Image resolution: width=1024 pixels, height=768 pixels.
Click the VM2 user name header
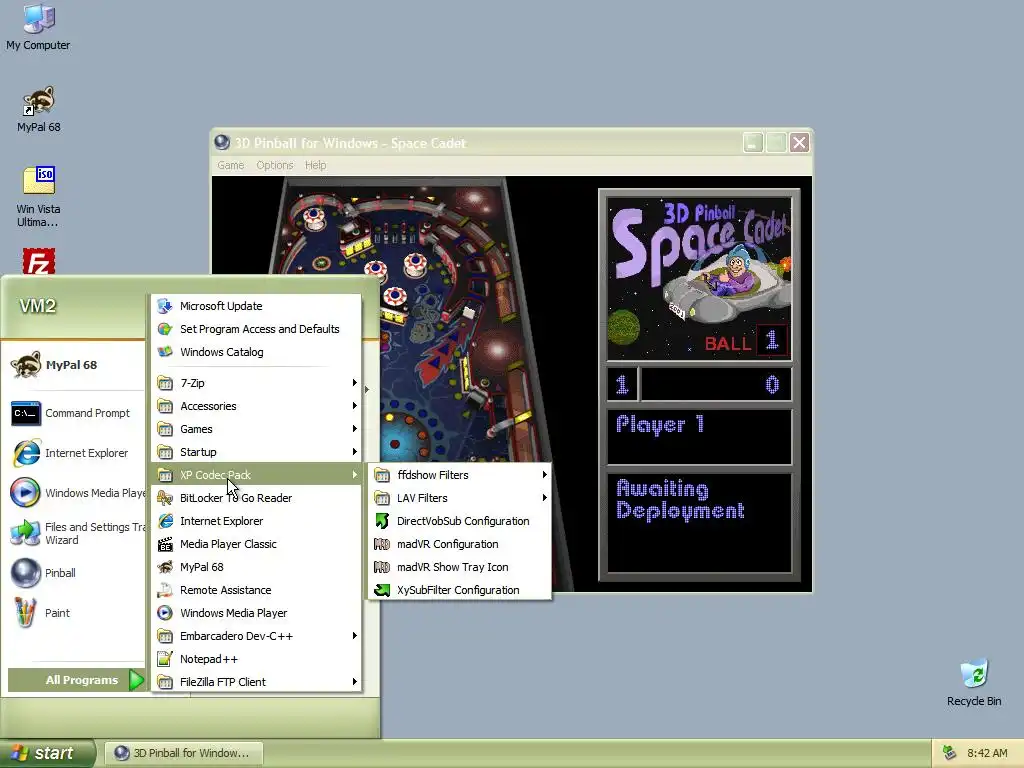[37, 306]
